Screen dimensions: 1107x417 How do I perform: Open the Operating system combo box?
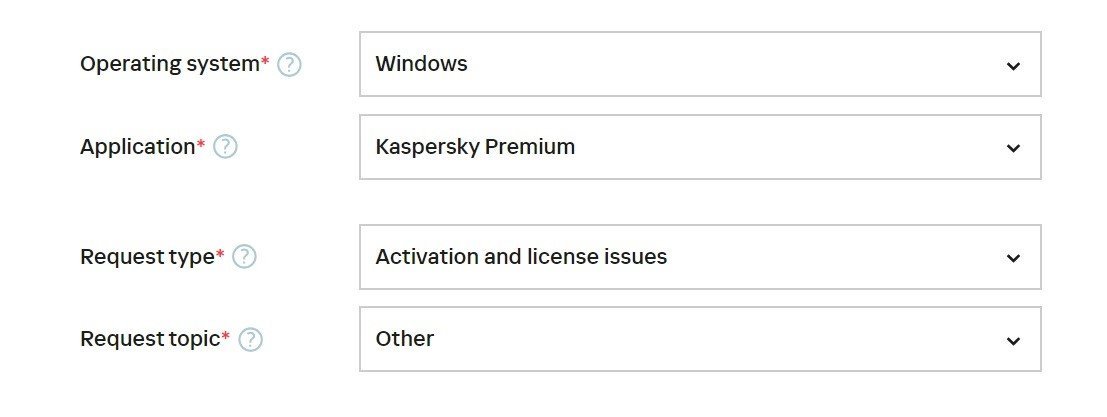coord(699,64)
